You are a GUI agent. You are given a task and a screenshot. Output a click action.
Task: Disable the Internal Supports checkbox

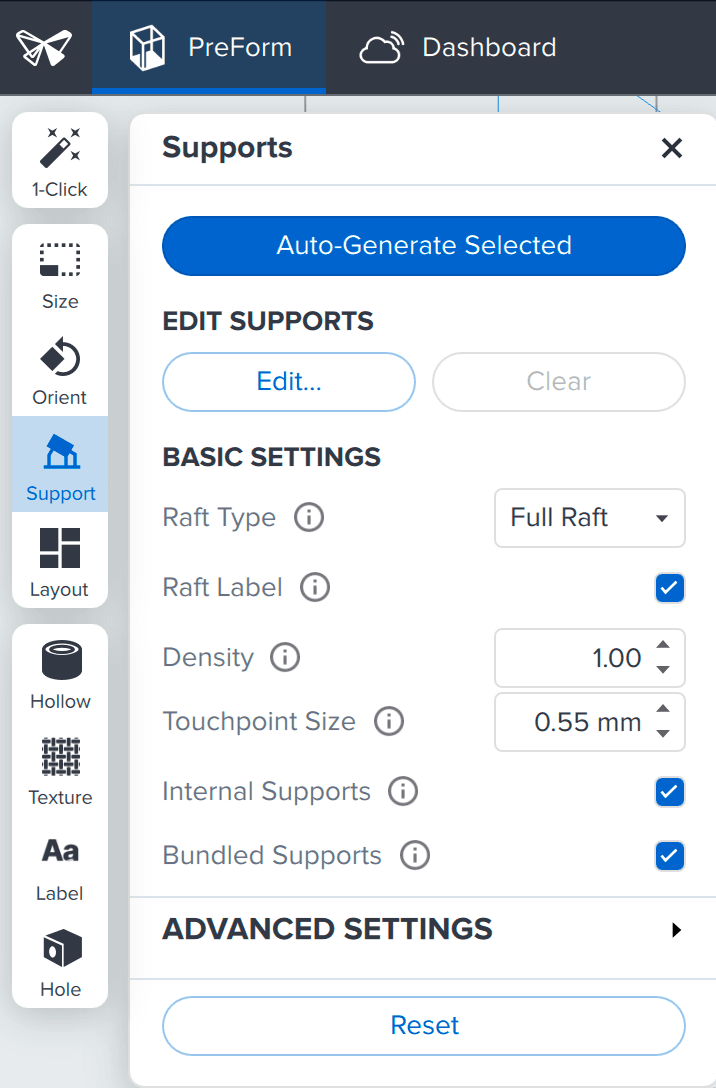tap(669, 792)
